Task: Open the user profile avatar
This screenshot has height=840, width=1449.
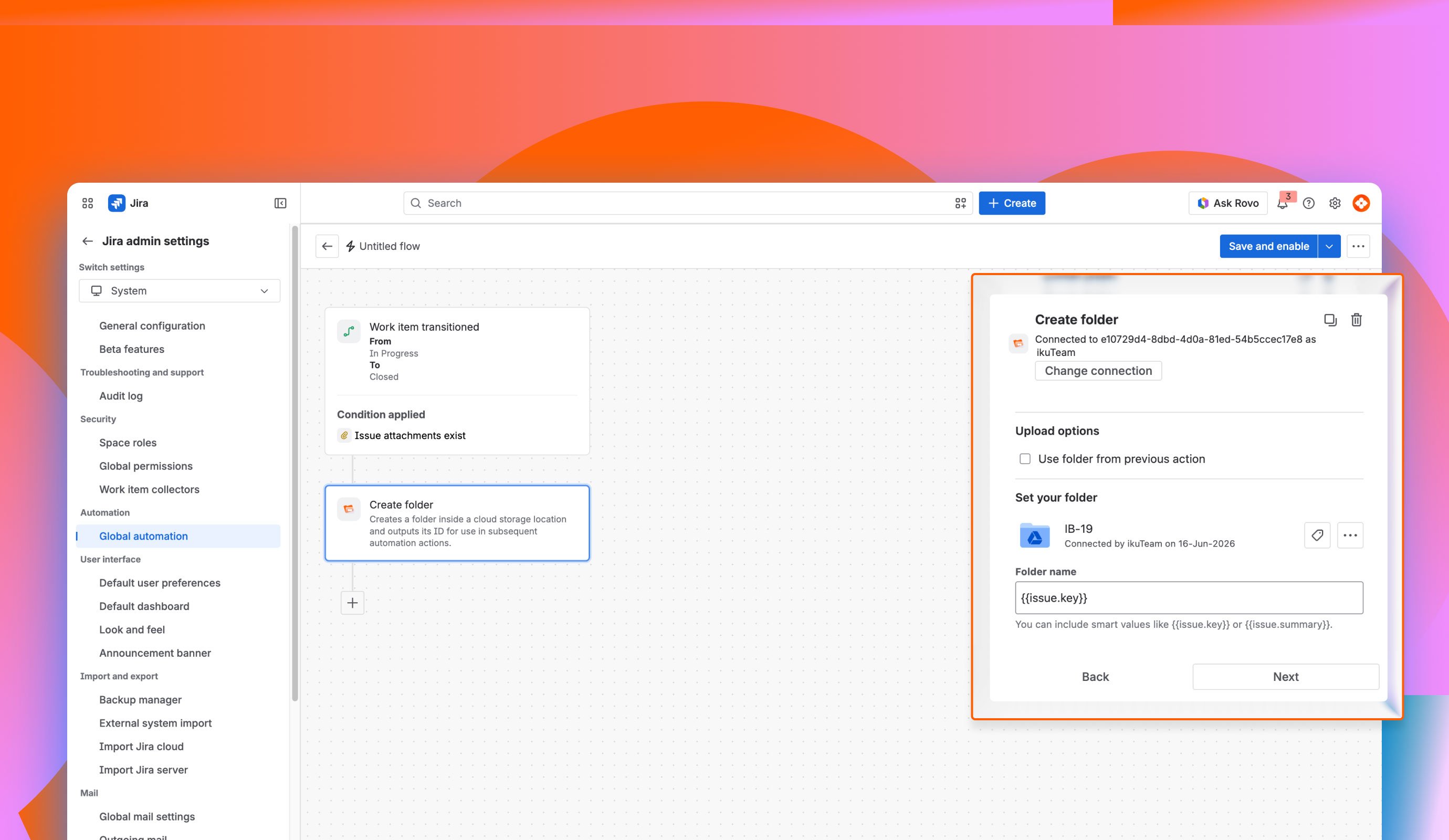Action: tap(1361, 203)
